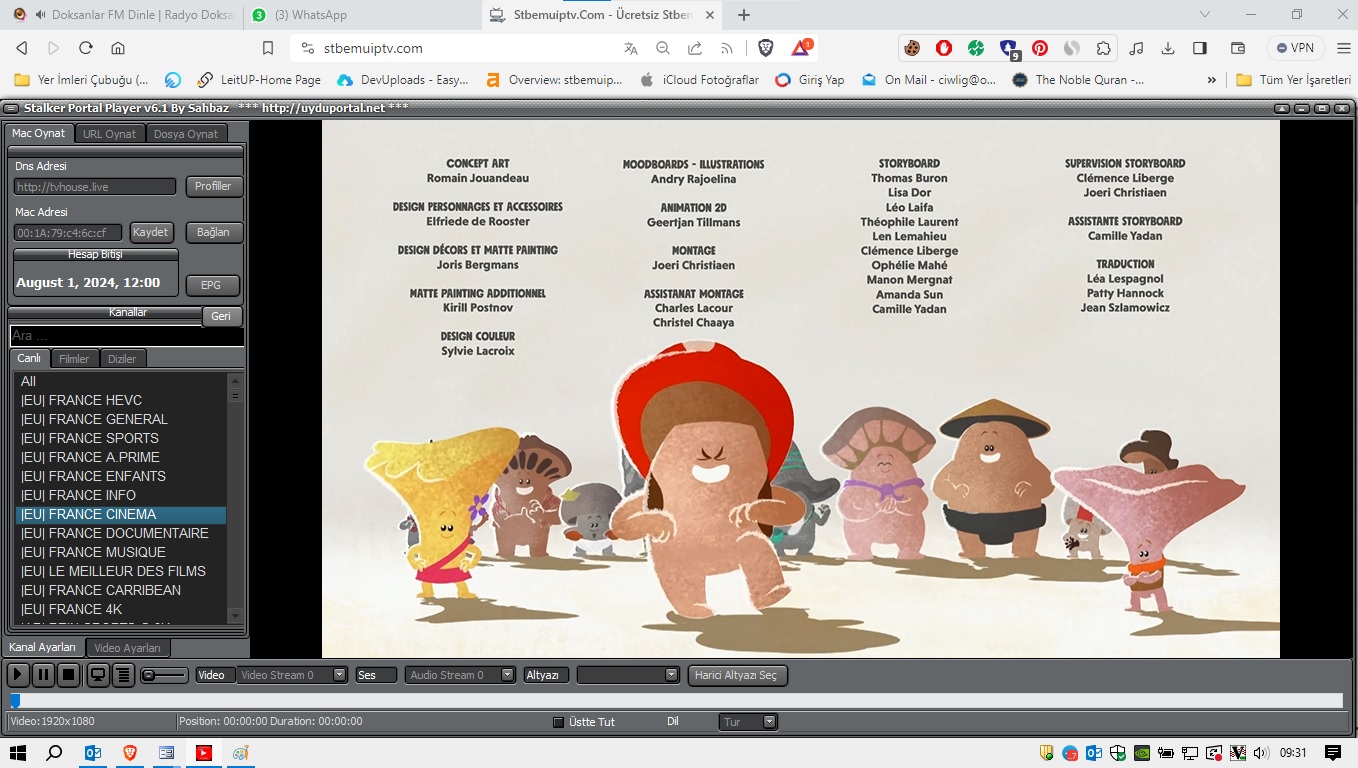Click the zoom magnifier icon in address bar
The width and height of the screenshot is (1358, 768).
pos(663,48)
